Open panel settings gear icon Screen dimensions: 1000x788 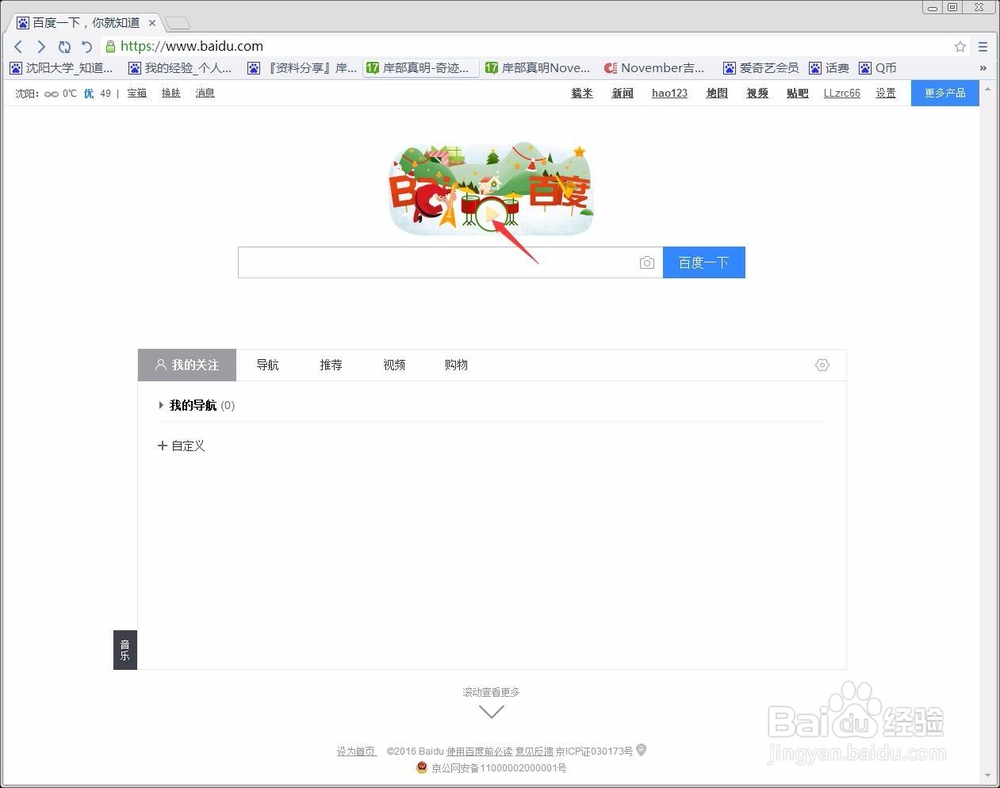point(822,365)
